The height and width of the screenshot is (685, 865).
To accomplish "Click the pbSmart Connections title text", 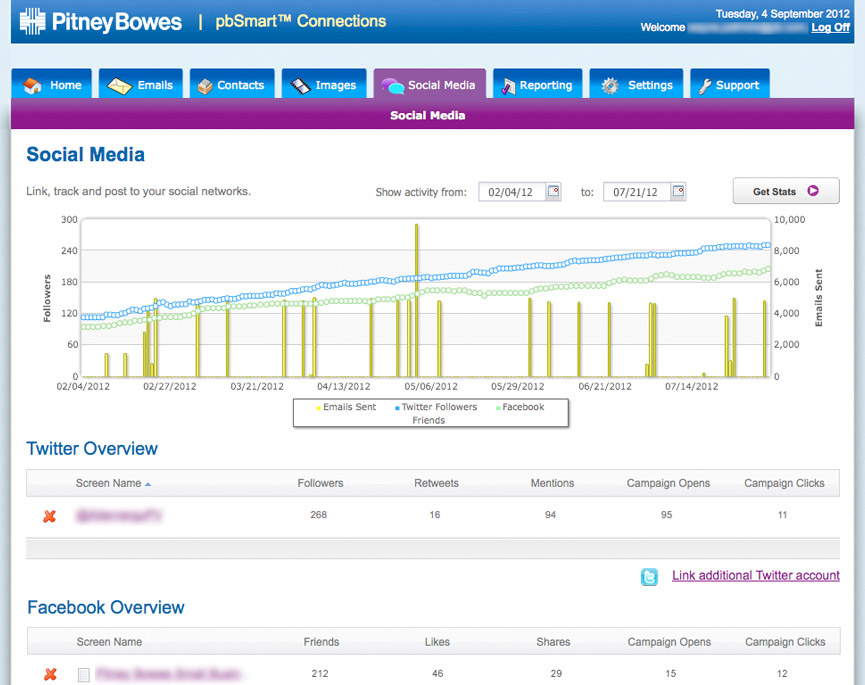I will click(301, 22).
